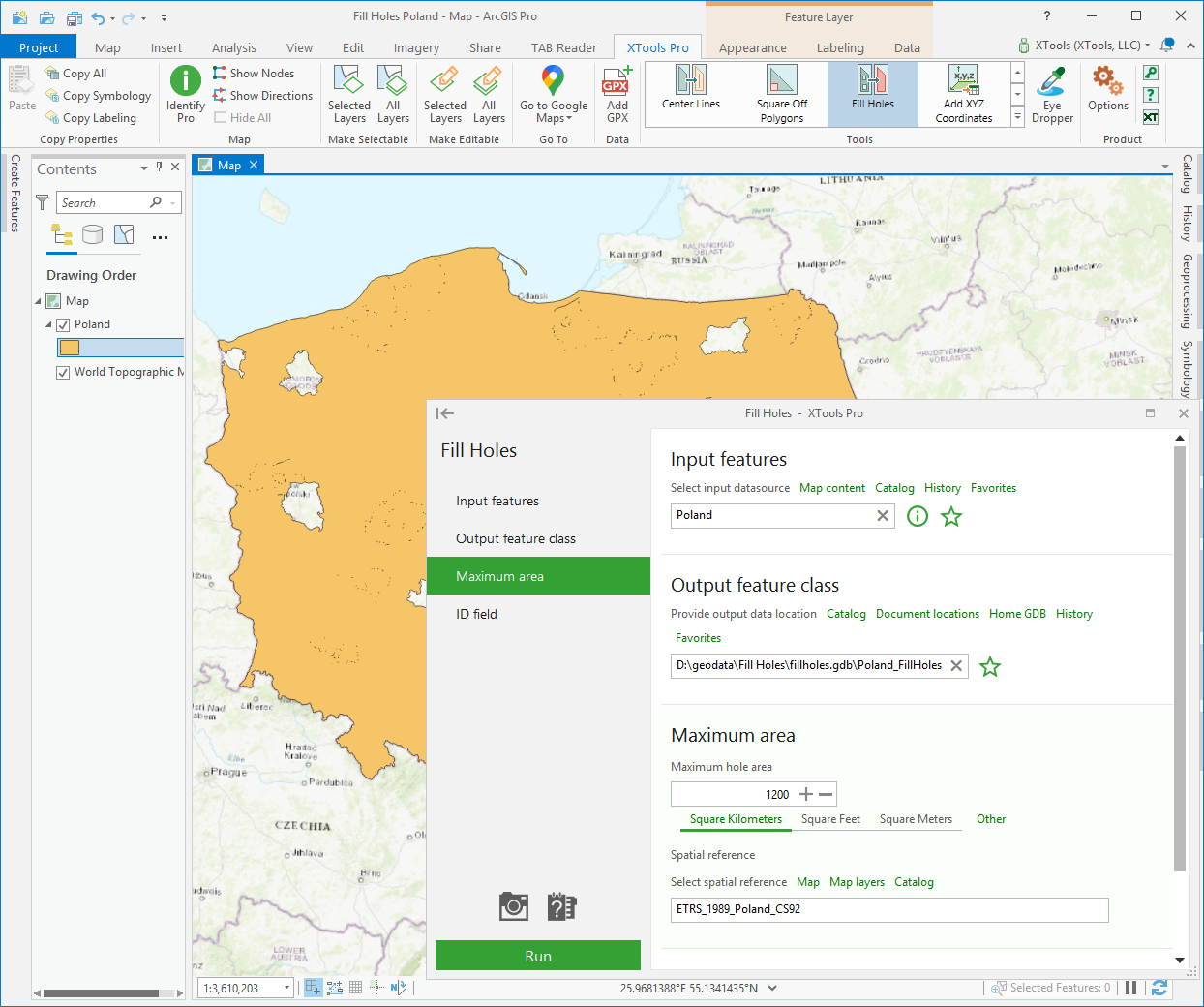This screenshot has width=1204, height=1007.
Task: Select the Fill Holes tool in ribbon
Action: [873, 94]
